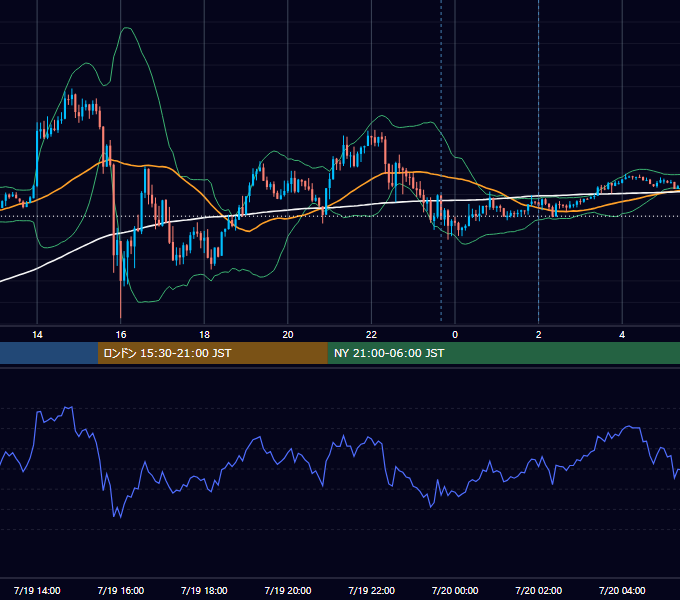Screen dimensions: 680x600
Task: Click the '7/19 20:00' time label
Action: [x=288, y=590]
